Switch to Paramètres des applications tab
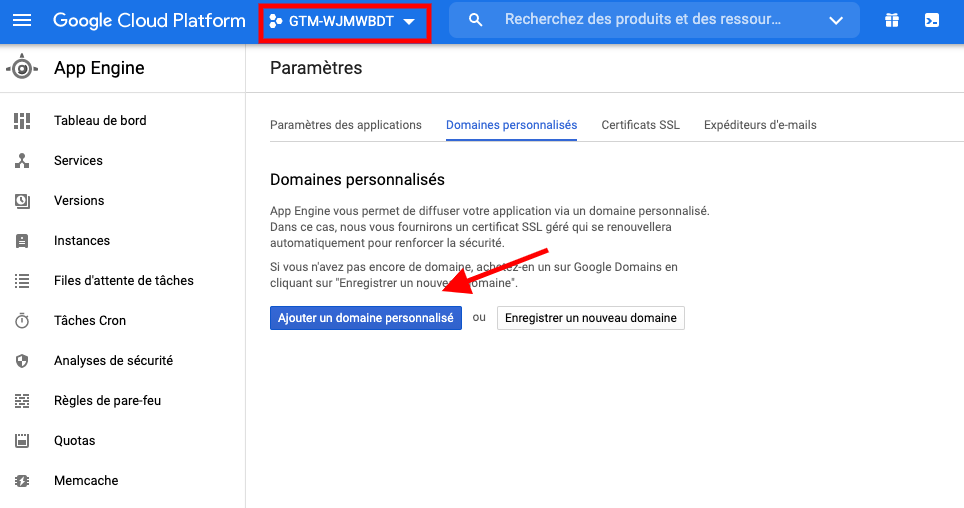The width and height of the screenshot is (964, 508). point(346,125)
